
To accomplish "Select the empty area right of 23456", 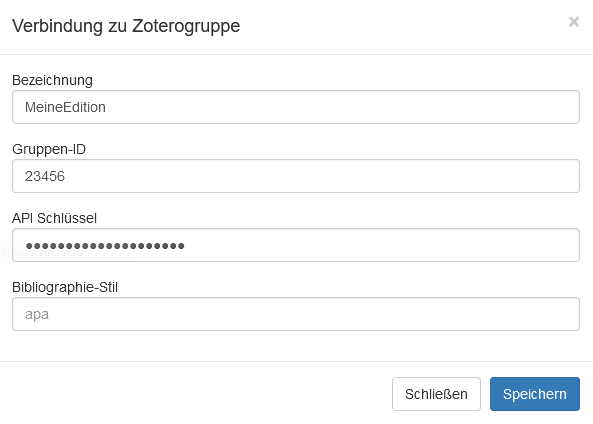I will pos(321,176).
